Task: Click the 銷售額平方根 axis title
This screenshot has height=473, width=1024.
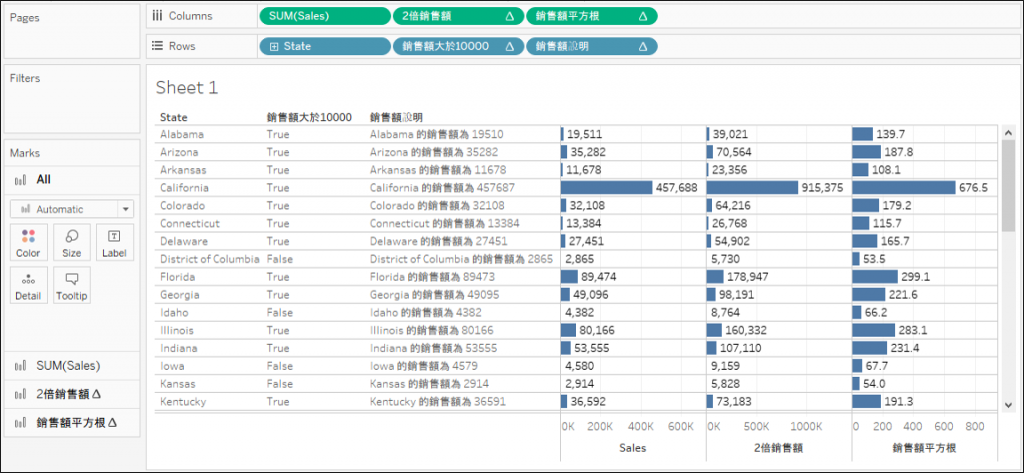Action: tap(924, 448)
